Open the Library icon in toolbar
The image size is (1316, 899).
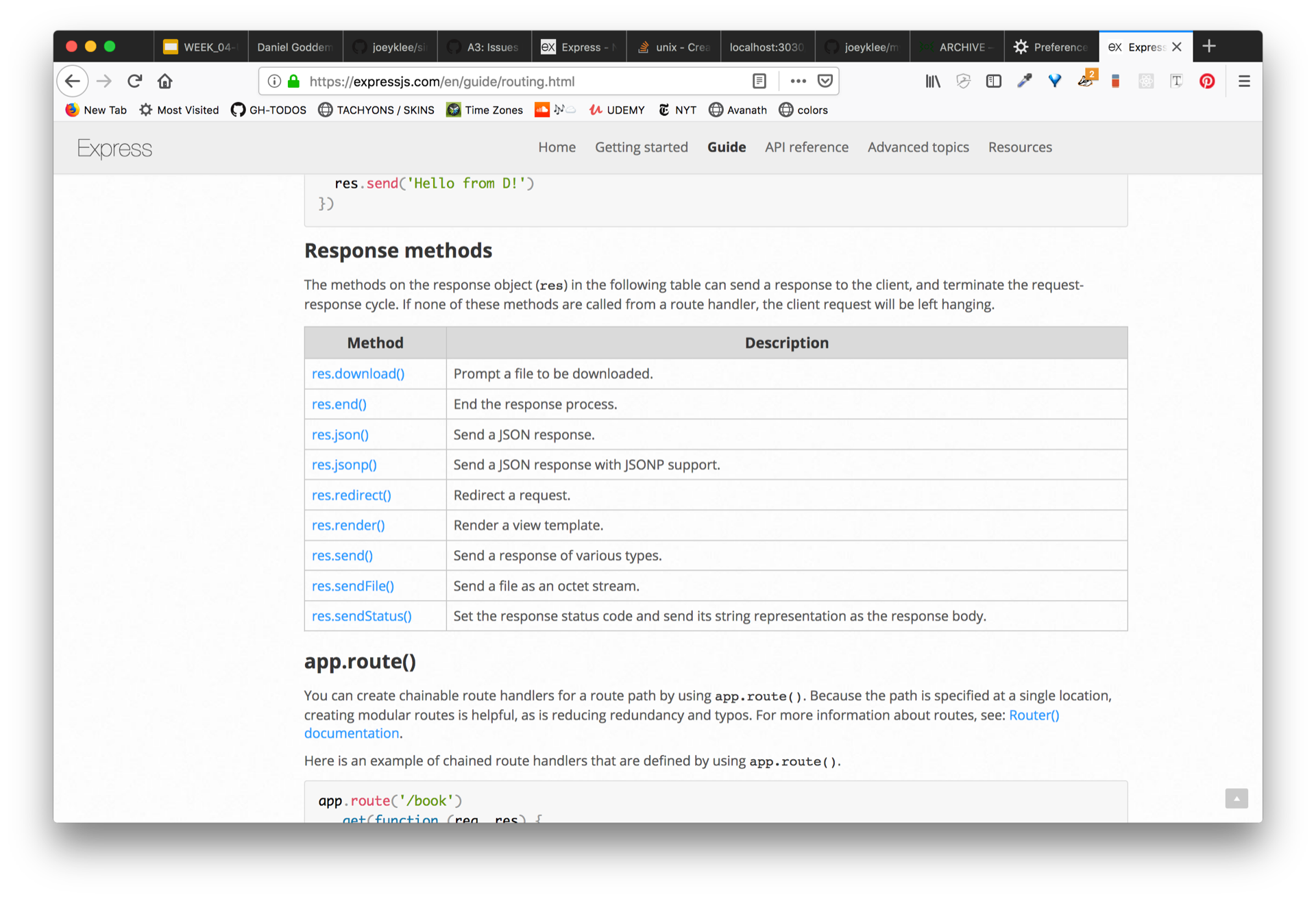click(x=932, y=82)
